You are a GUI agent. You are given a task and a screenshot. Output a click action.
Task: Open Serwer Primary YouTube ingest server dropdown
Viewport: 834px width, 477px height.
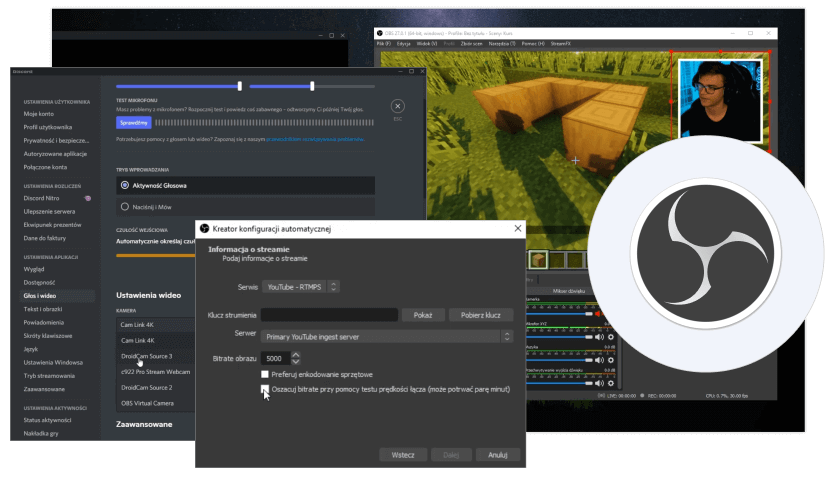click(x=387, y=337)
